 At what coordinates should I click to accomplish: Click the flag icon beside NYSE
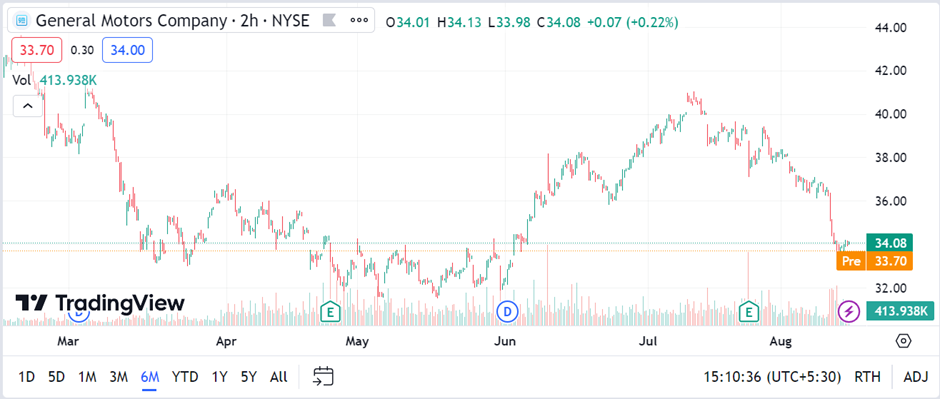tap(330, 21)
